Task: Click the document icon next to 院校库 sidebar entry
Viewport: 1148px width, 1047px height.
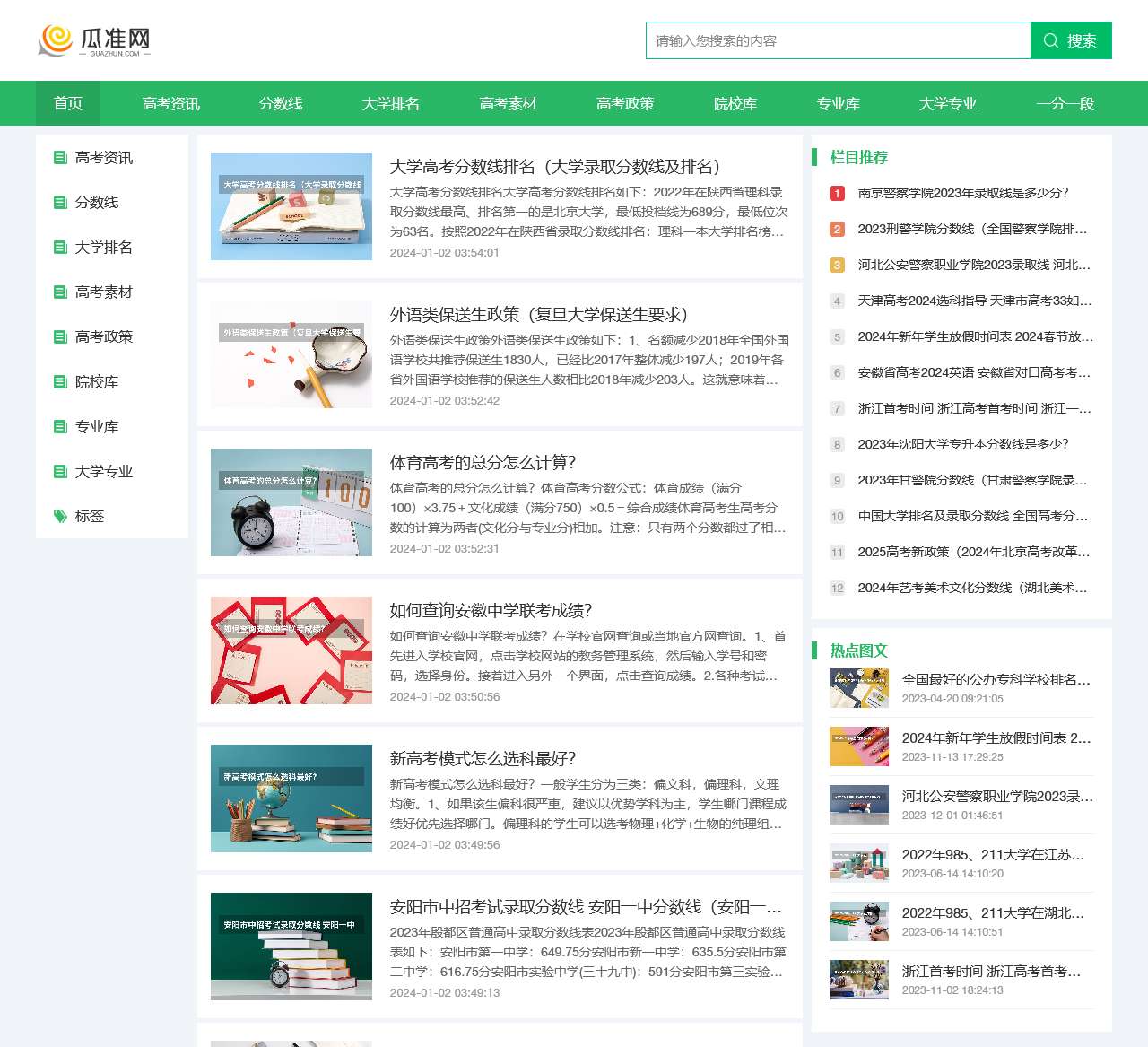Action: (59, 381)
